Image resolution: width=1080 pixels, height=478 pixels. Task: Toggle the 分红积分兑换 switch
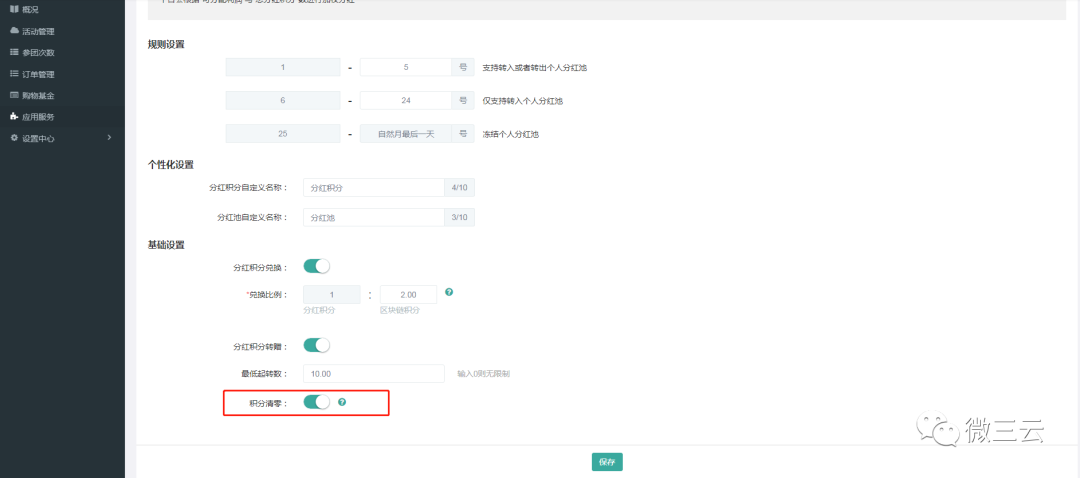[317, 266]
